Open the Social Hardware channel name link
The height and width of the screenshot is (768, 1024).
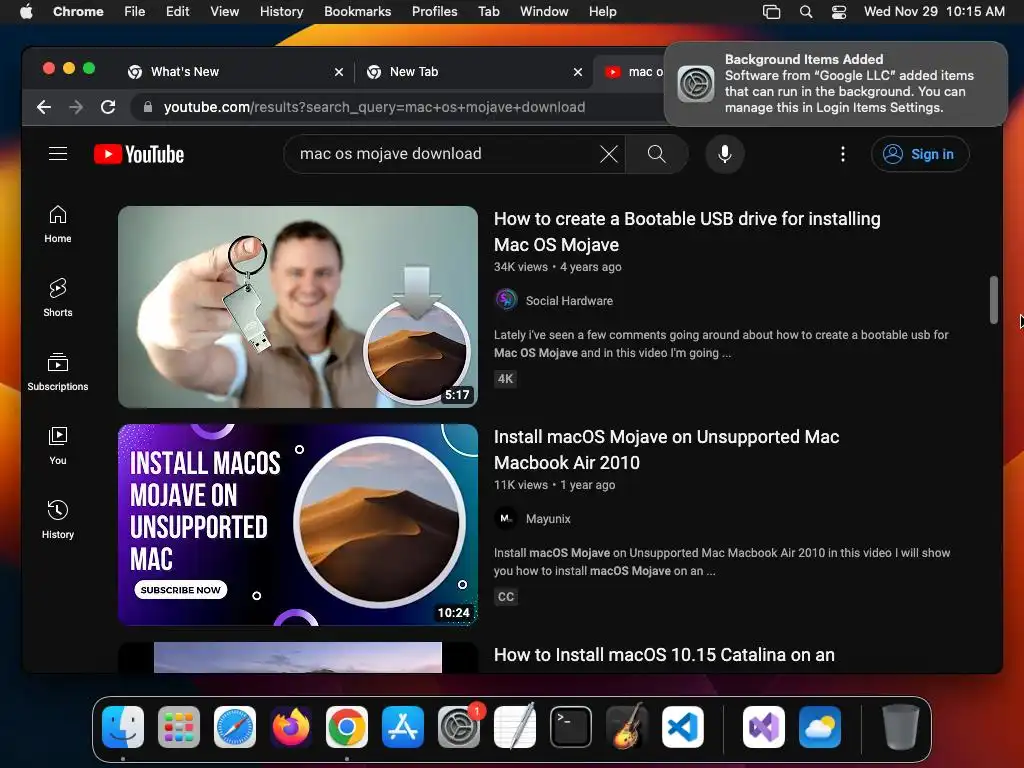(x=569, y=301)
